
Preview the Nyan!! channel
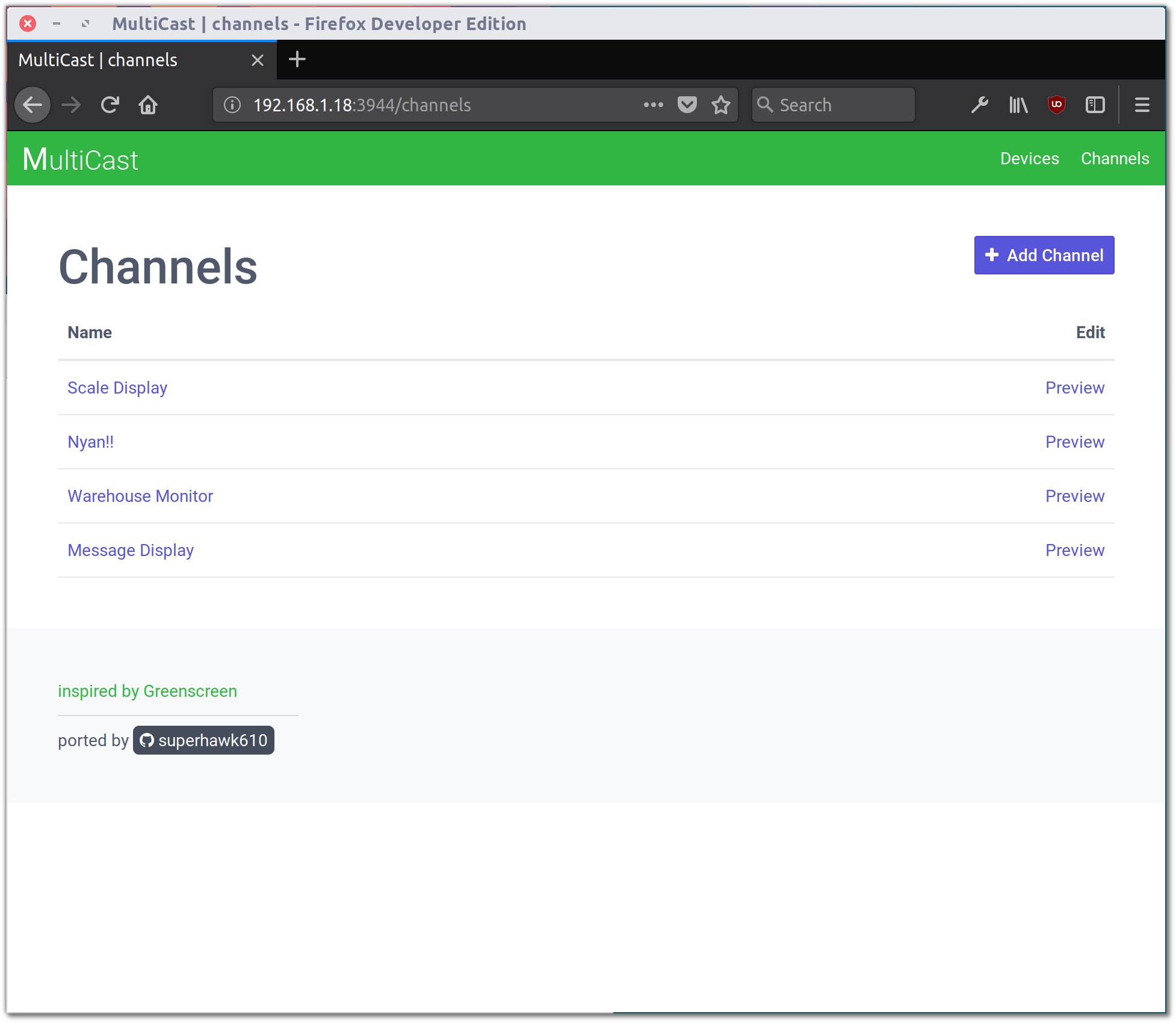pos(1074,442)
